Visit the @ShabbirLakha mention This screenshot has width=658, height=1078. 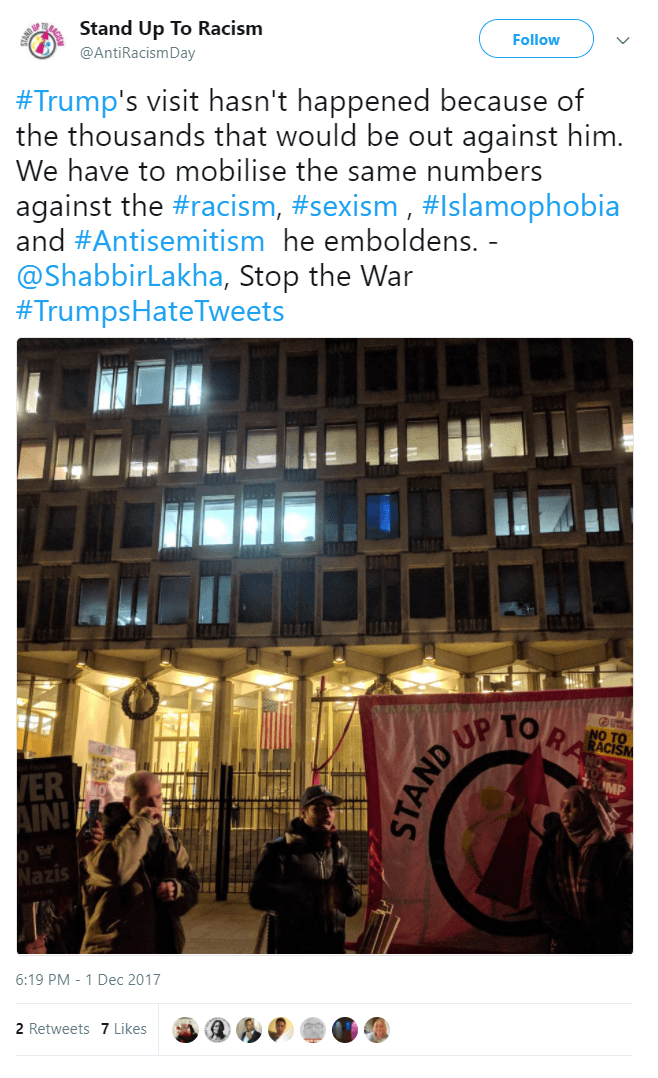pyautogui.click(x=120, y=276)
